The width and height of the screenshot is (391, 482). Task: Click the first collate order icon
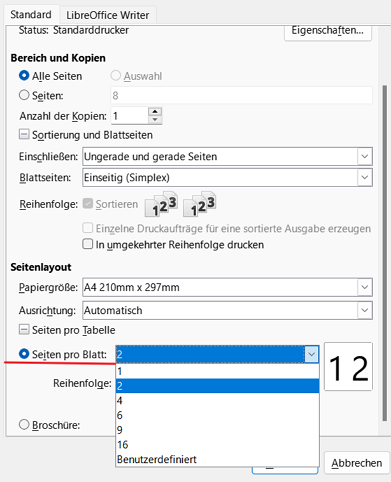click(x=161, y=204)
